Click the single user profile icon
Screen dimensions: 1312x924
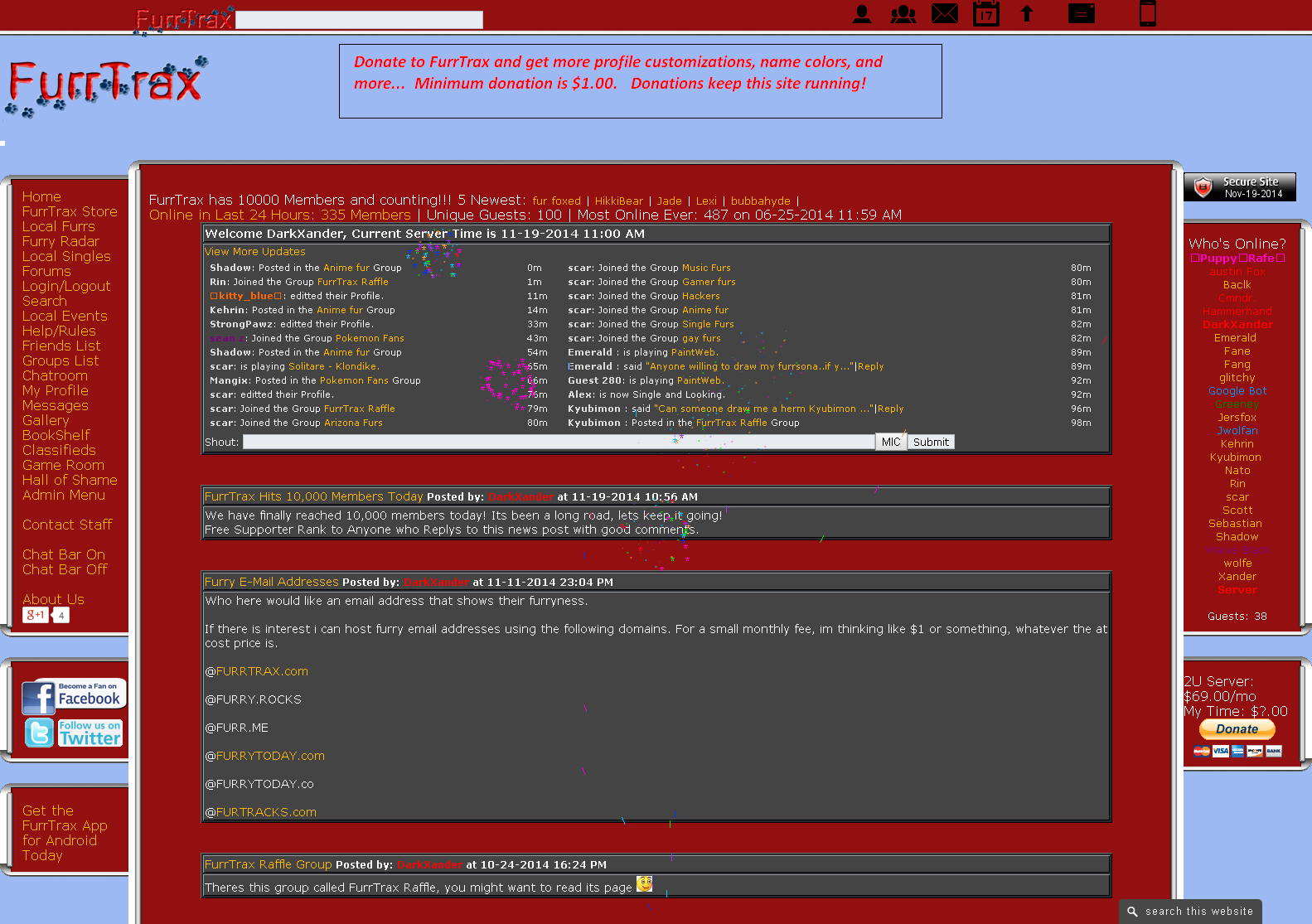click(862, 14)
